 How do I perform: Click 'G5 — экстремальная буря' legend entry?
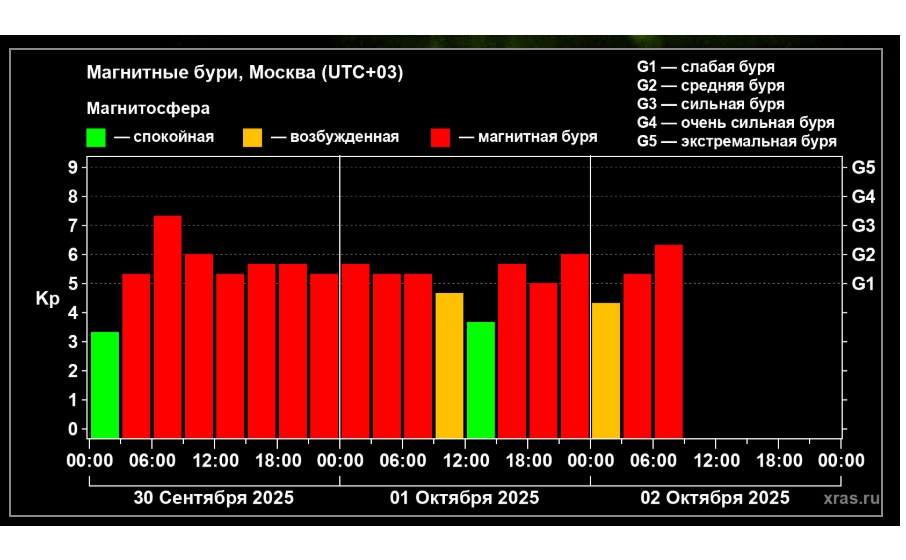pyautogui.click(x=736, y=142)
